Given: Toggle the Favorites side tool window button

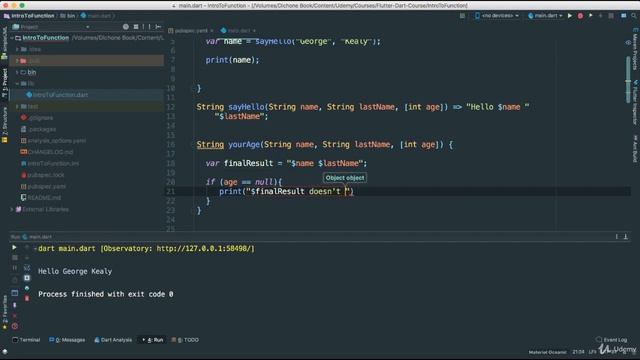Looking at the screenshot, I should (4, 312).
